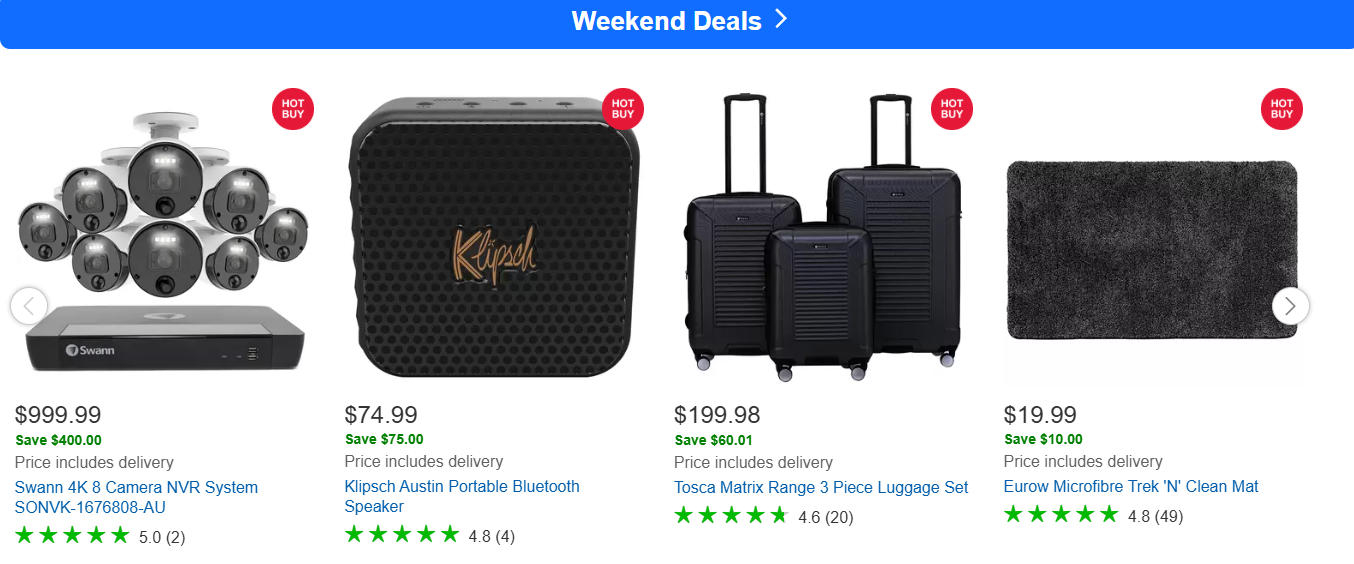Click star rating of Tosca luggage set
The image size is (1354, 564).
pyautogui.click(x=732, y=516)
